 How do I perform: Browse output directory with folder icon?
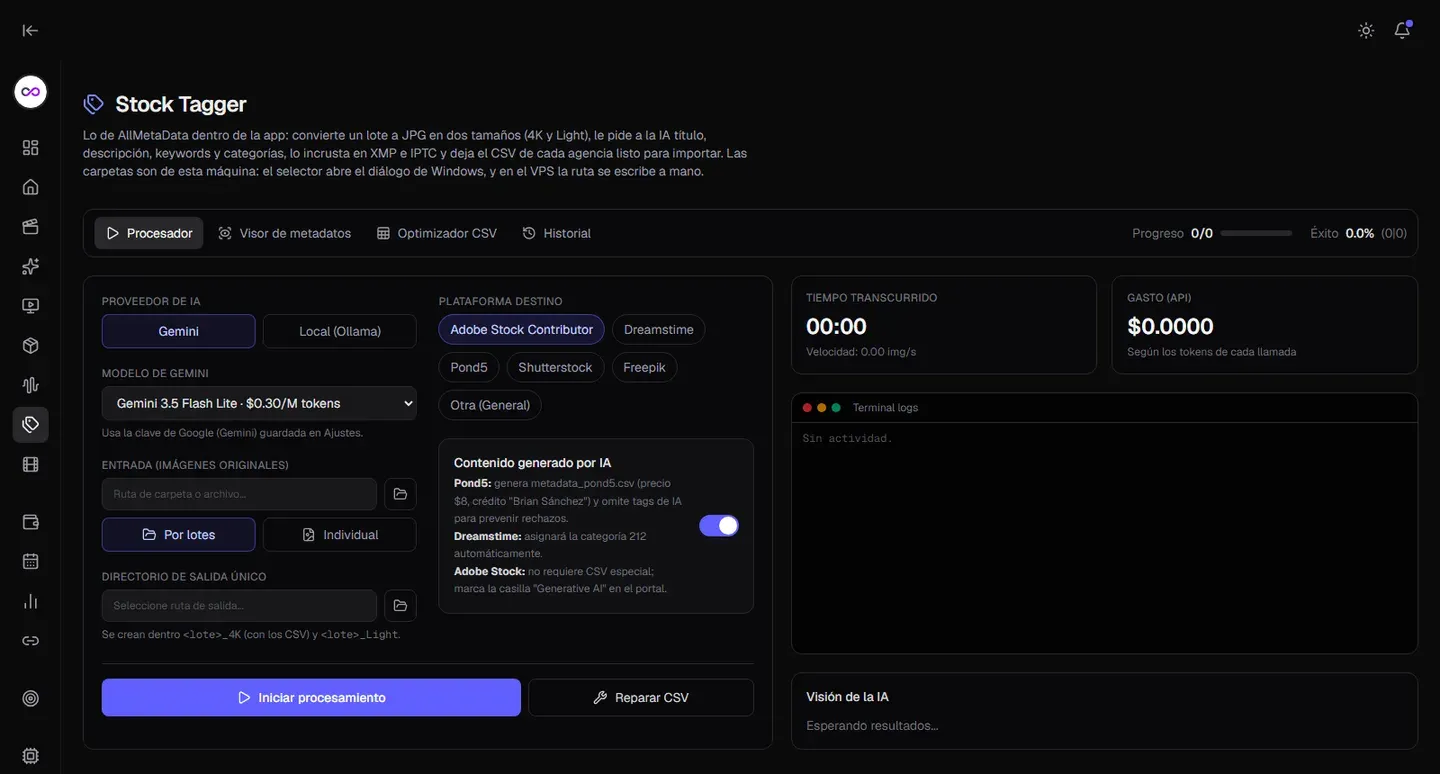(400, 606)
